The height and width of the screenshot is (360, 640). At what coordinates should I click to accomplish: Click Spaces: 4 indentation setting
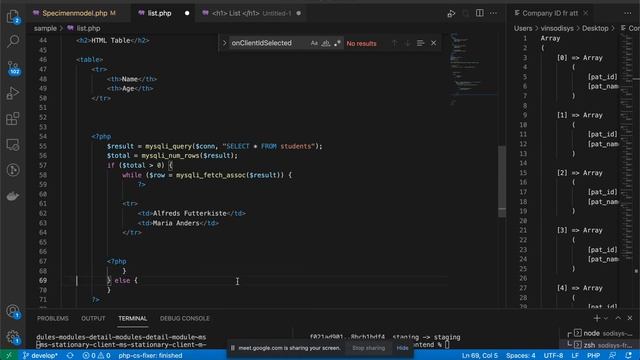point(520,356)
